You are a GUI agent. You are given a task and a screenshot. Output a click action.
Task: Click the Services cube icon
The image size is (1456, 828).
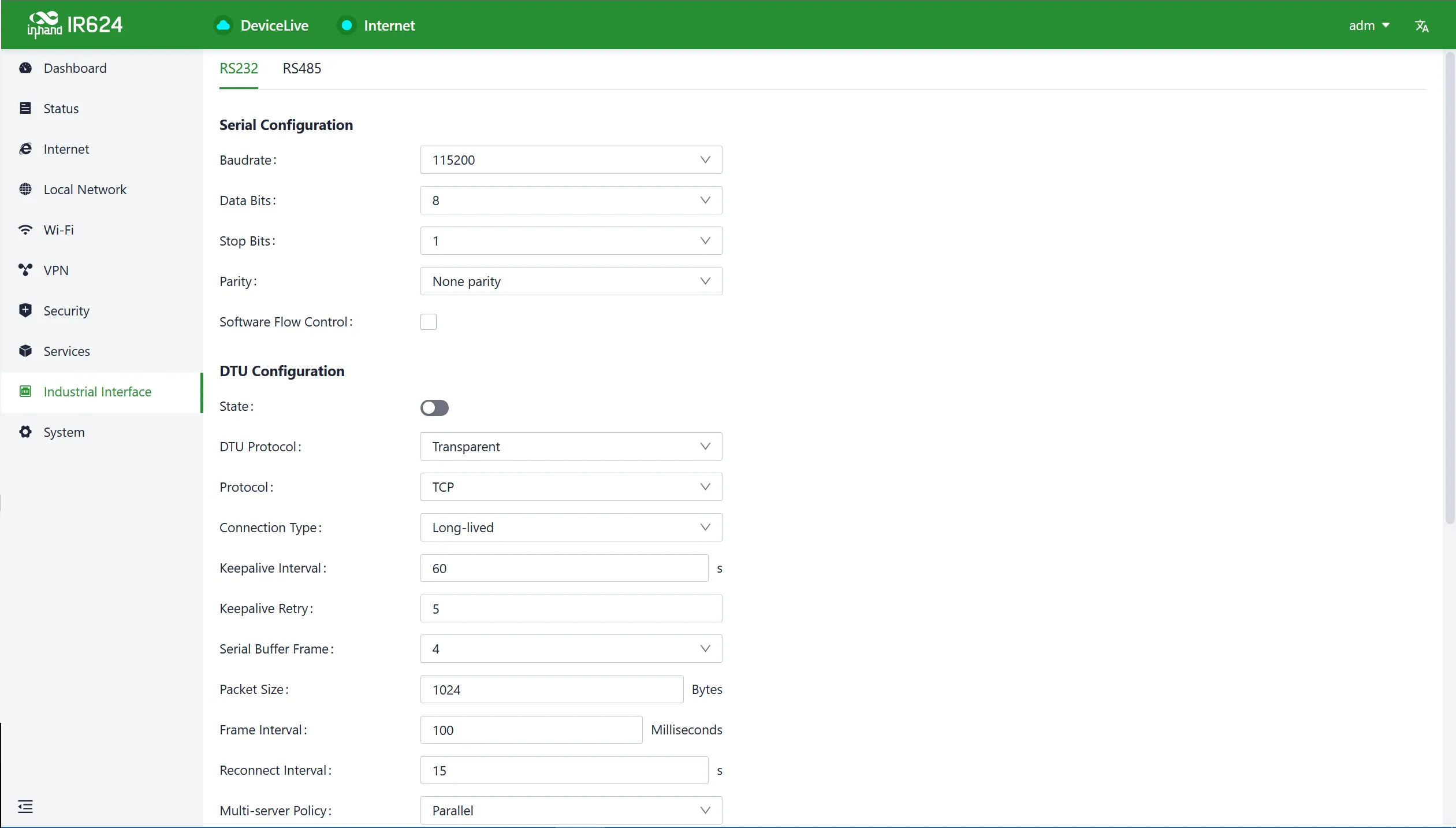click(x=25, y=351)
